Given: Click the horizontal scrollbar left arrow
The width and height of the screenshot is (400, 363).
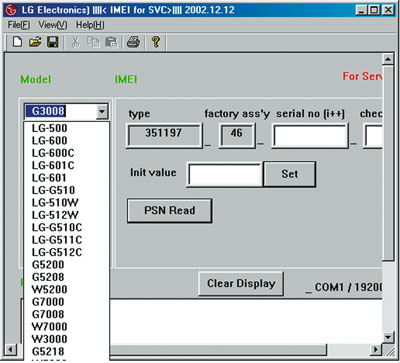Looking at the screenshot, I should (x=11, y=350).
